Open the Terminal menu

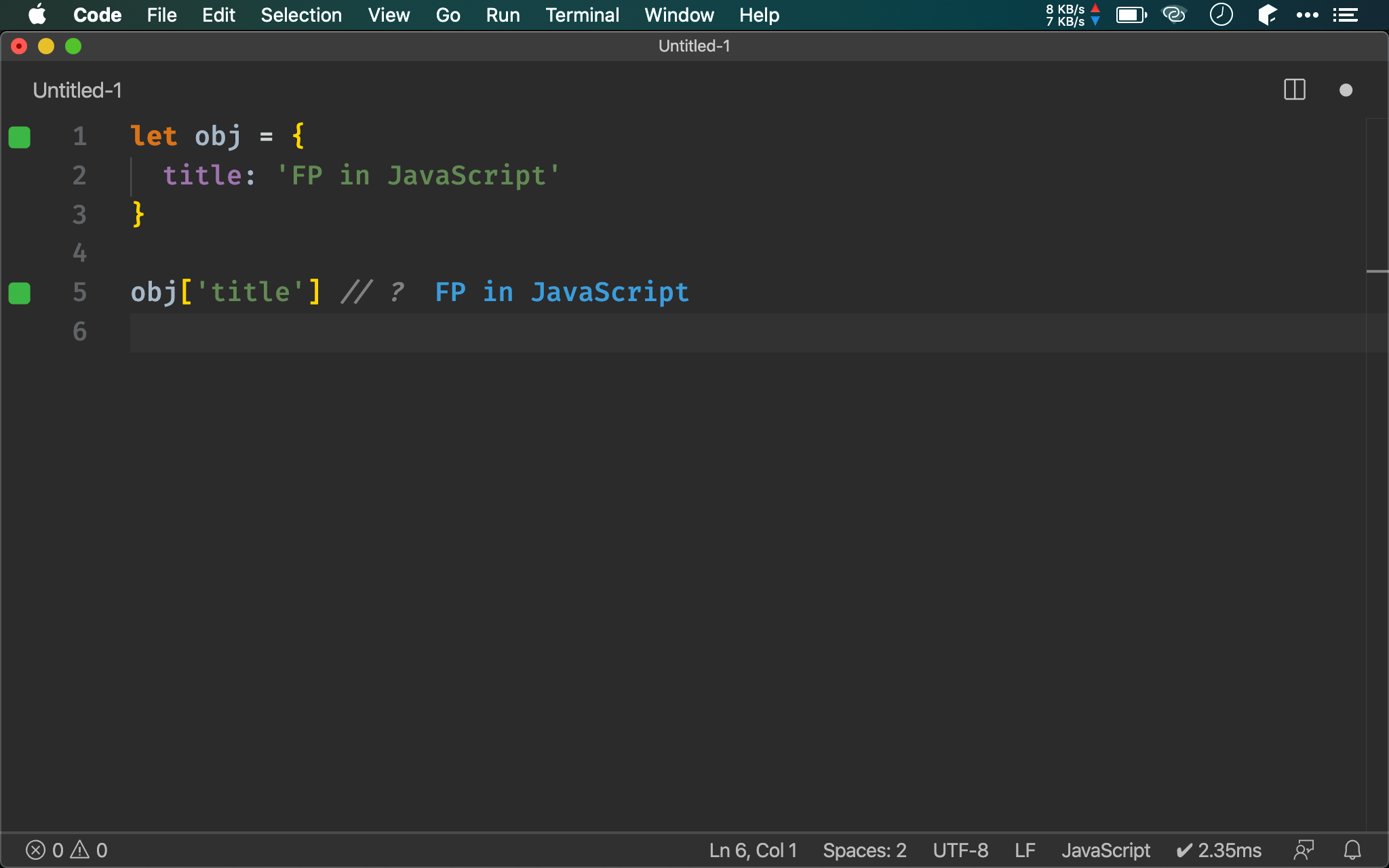[582, 15]
